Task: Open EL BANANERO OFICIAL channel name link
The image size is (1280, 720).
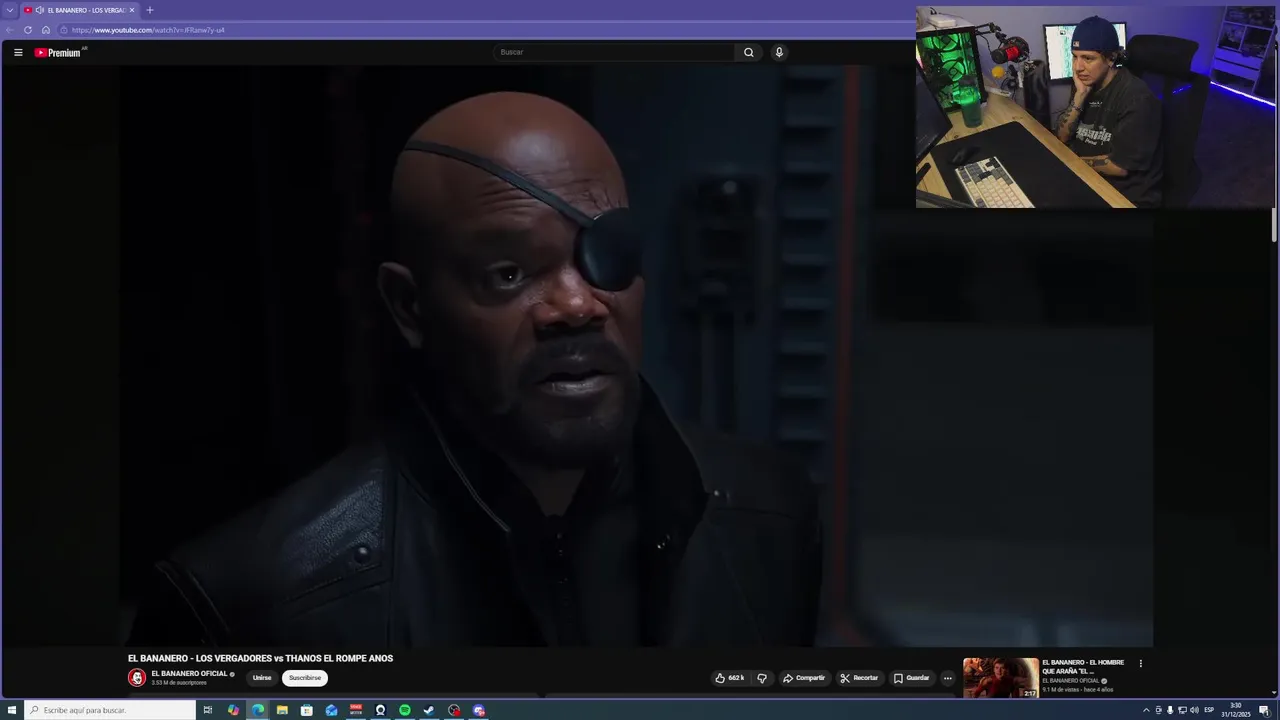Action: pyautogui.click(x=189, y=674)
